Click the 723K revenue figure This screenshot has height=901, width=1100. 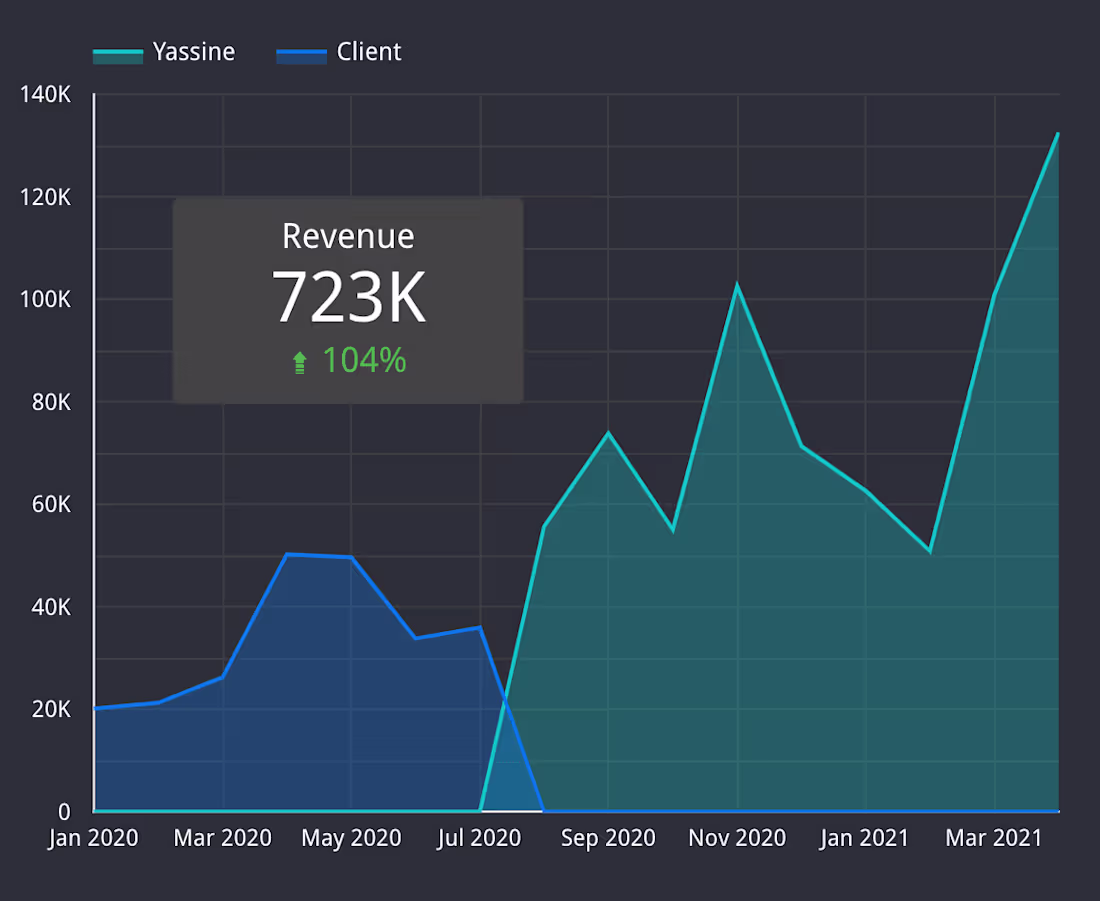pos(349,295)
